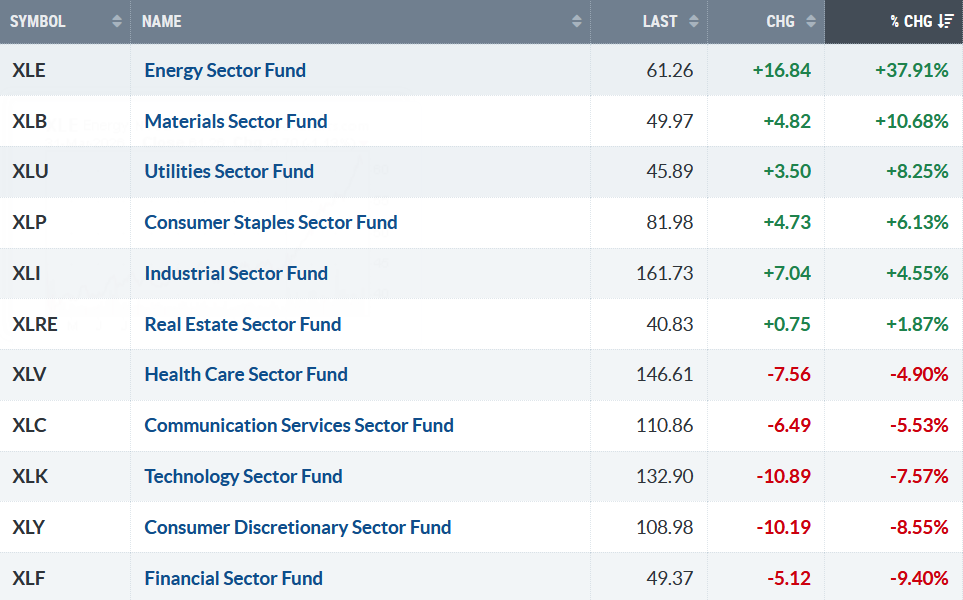Viewport: 963px width, 600px height.
Task: View the Real Estate Sector Fund
Action: pos(243,324)
